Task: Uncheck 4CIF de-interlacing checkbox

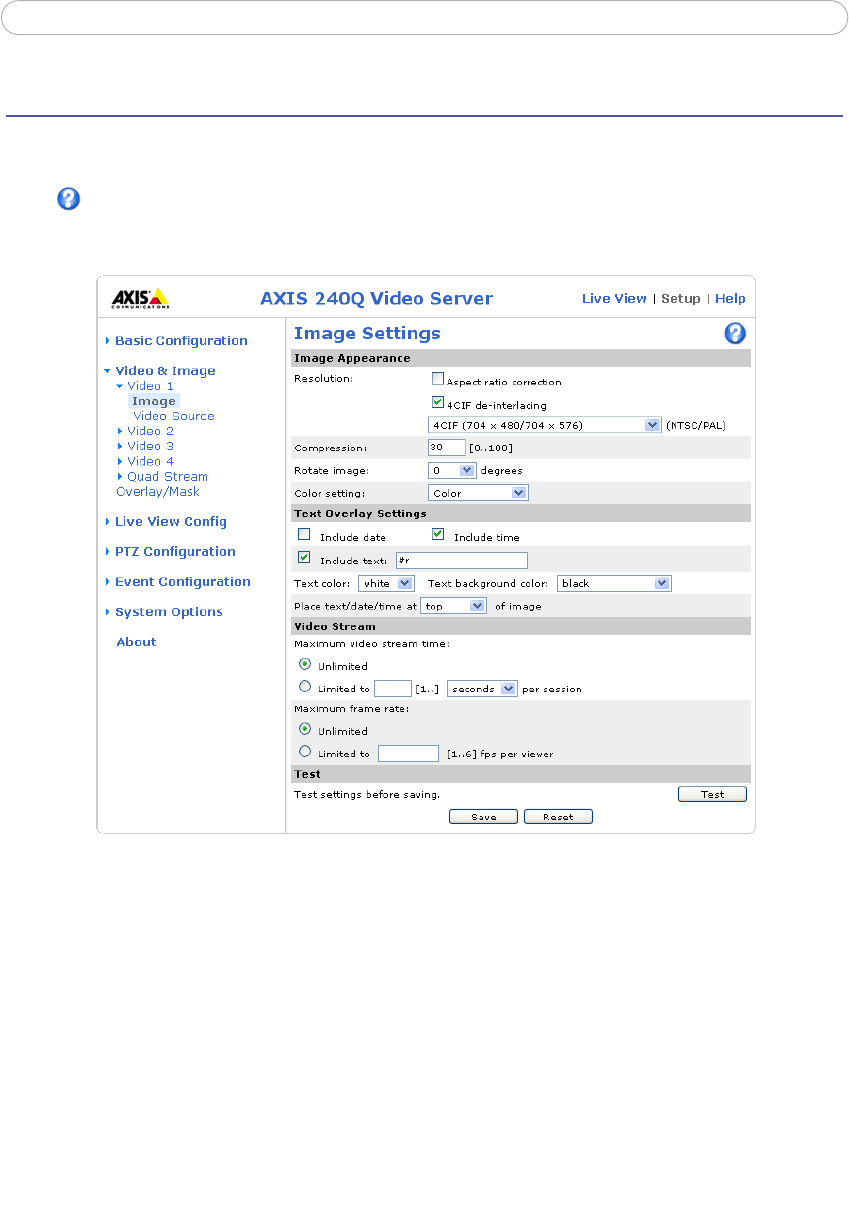Action: [437, 402]
